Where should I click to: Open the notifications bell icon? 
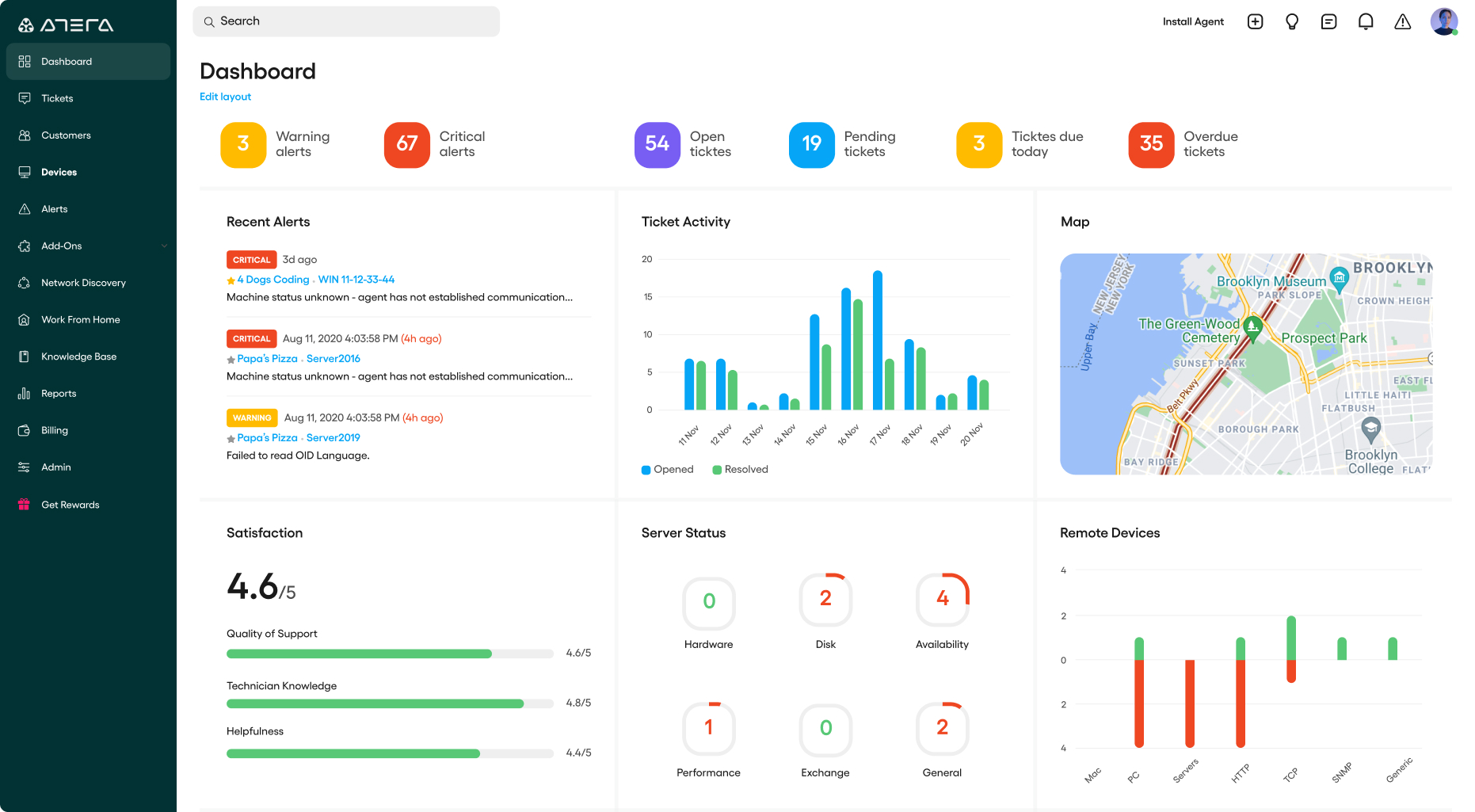1366,21
